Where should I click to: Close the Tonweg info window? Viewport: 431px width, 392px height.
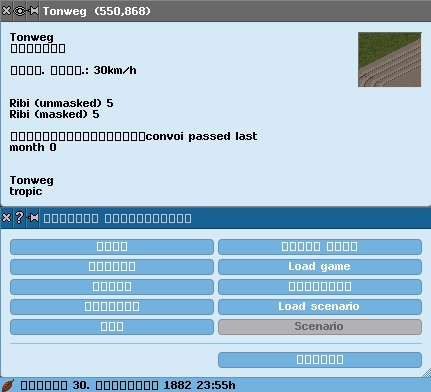6,11
